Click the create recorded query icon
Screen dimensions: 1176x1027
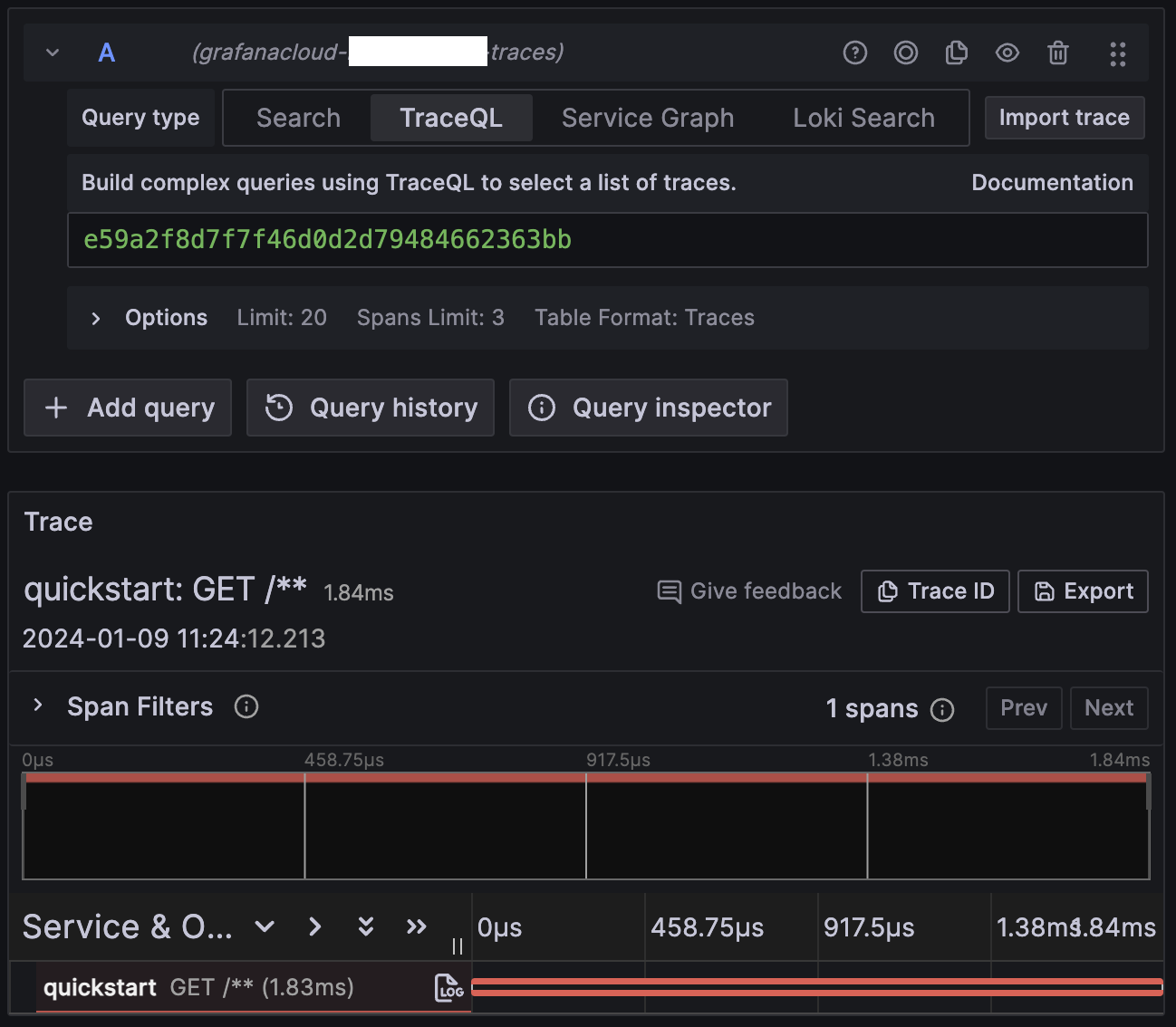(x=905, y=53)
